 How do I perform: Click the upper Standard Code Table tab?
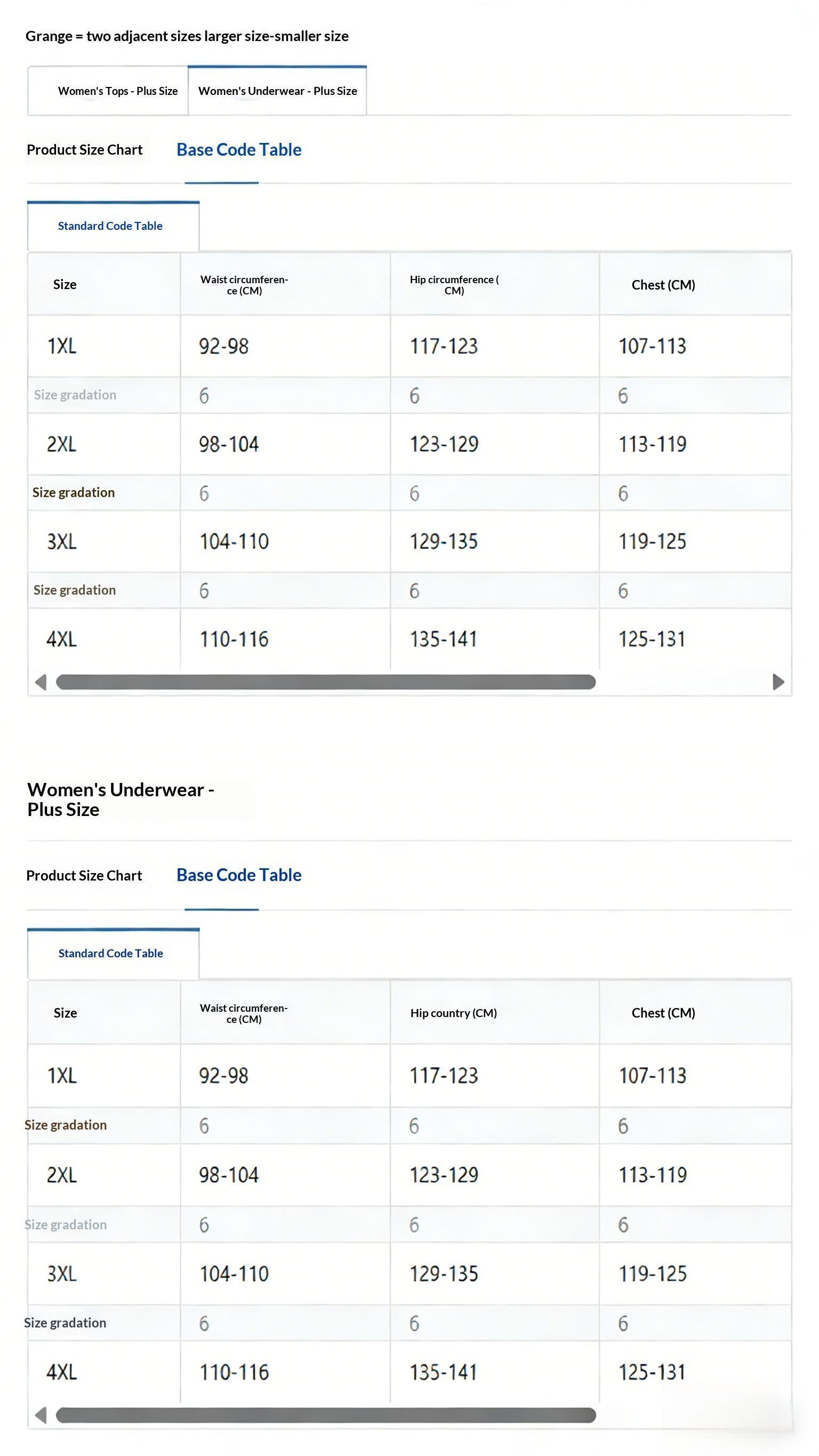110,226
